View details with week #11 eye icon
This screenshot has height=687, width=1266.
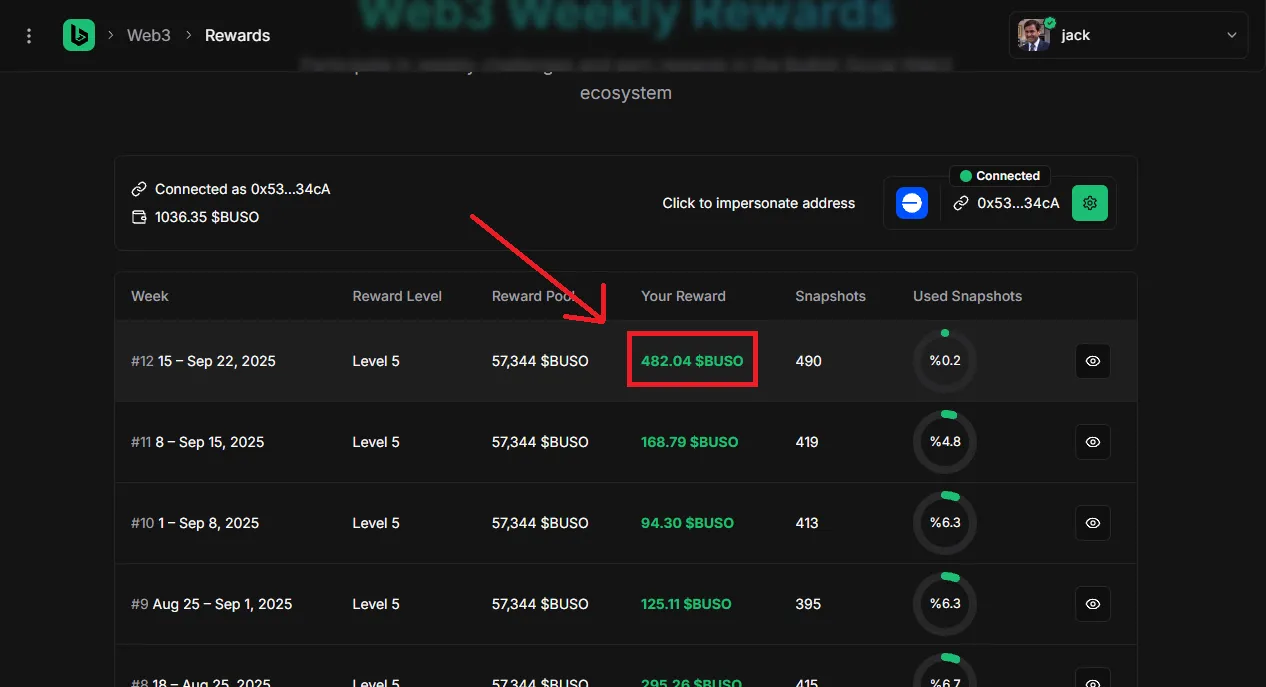coord(1093,442)
